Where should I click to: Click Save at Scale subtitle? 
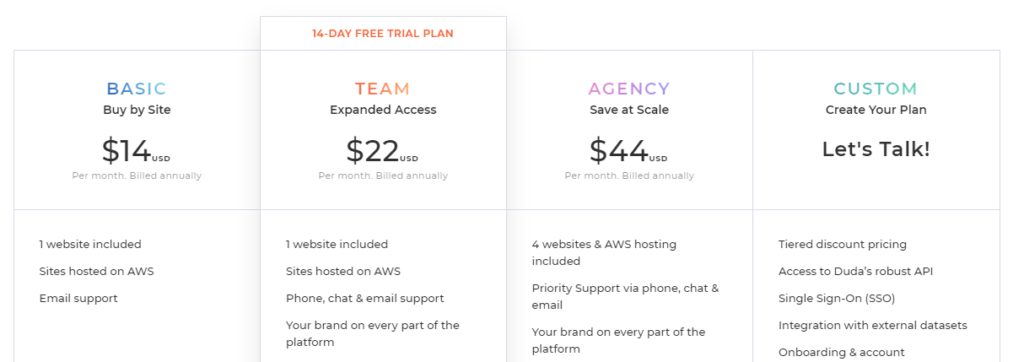click(x=629, y=110)
